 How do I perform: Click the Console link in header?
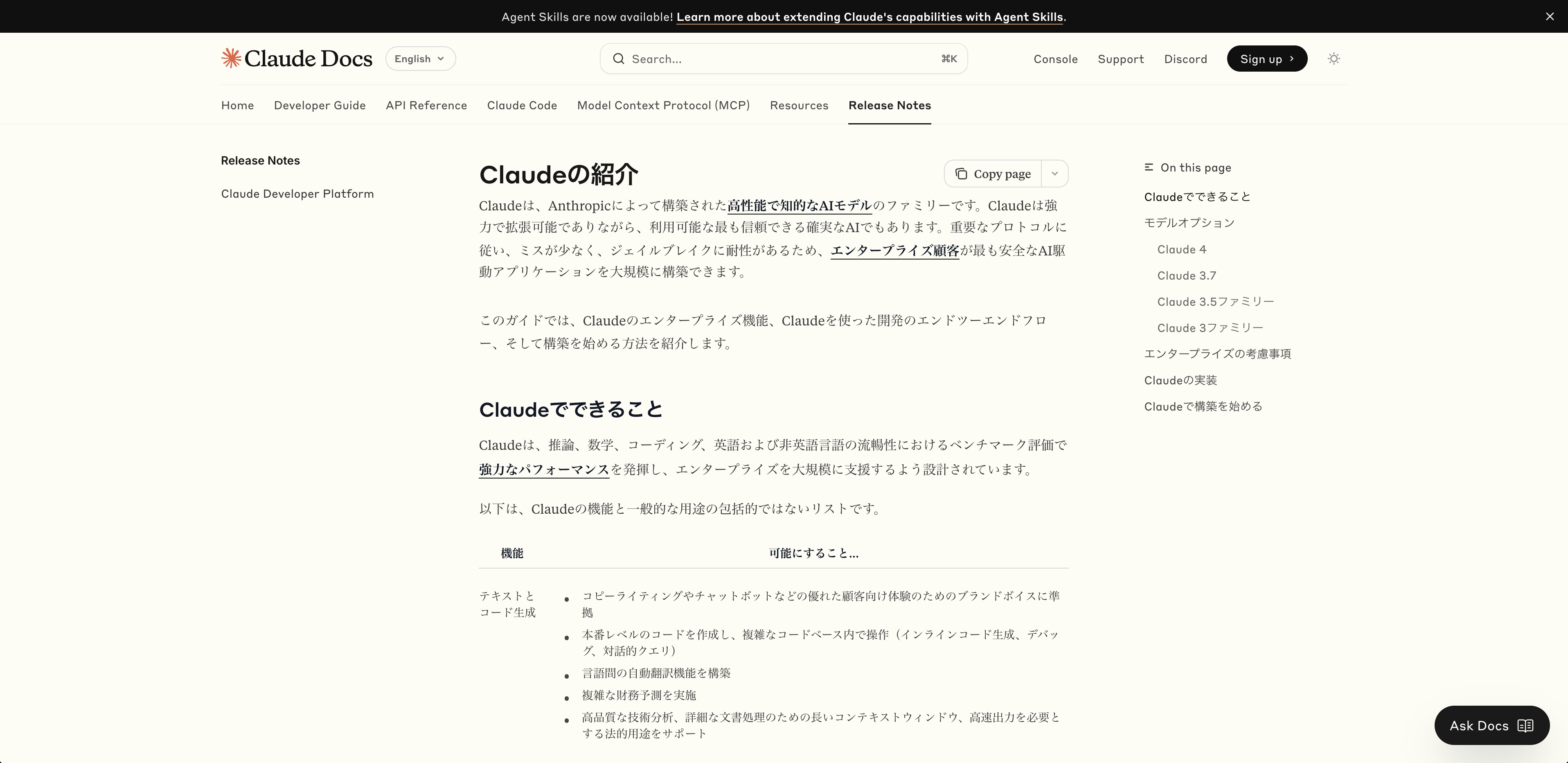[x=1055, y=59]
